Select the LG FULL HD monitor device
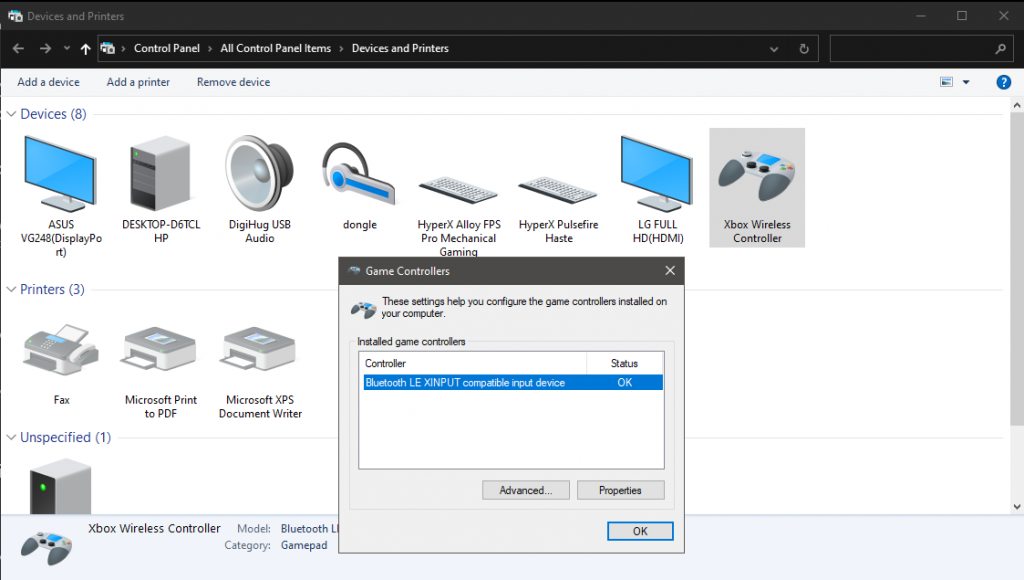 click(x=658, y=189)
